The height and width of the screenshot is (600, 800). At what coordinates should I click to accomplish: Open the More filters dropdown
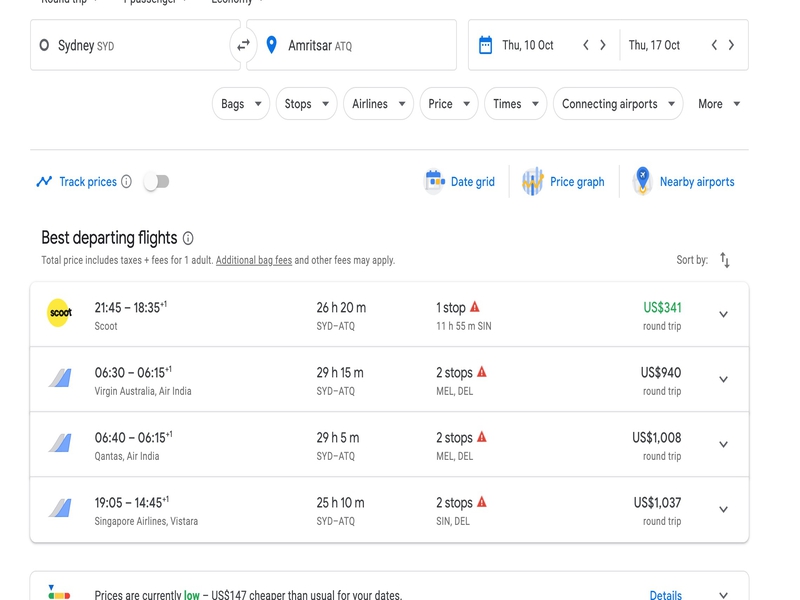[x=719, y=104]
